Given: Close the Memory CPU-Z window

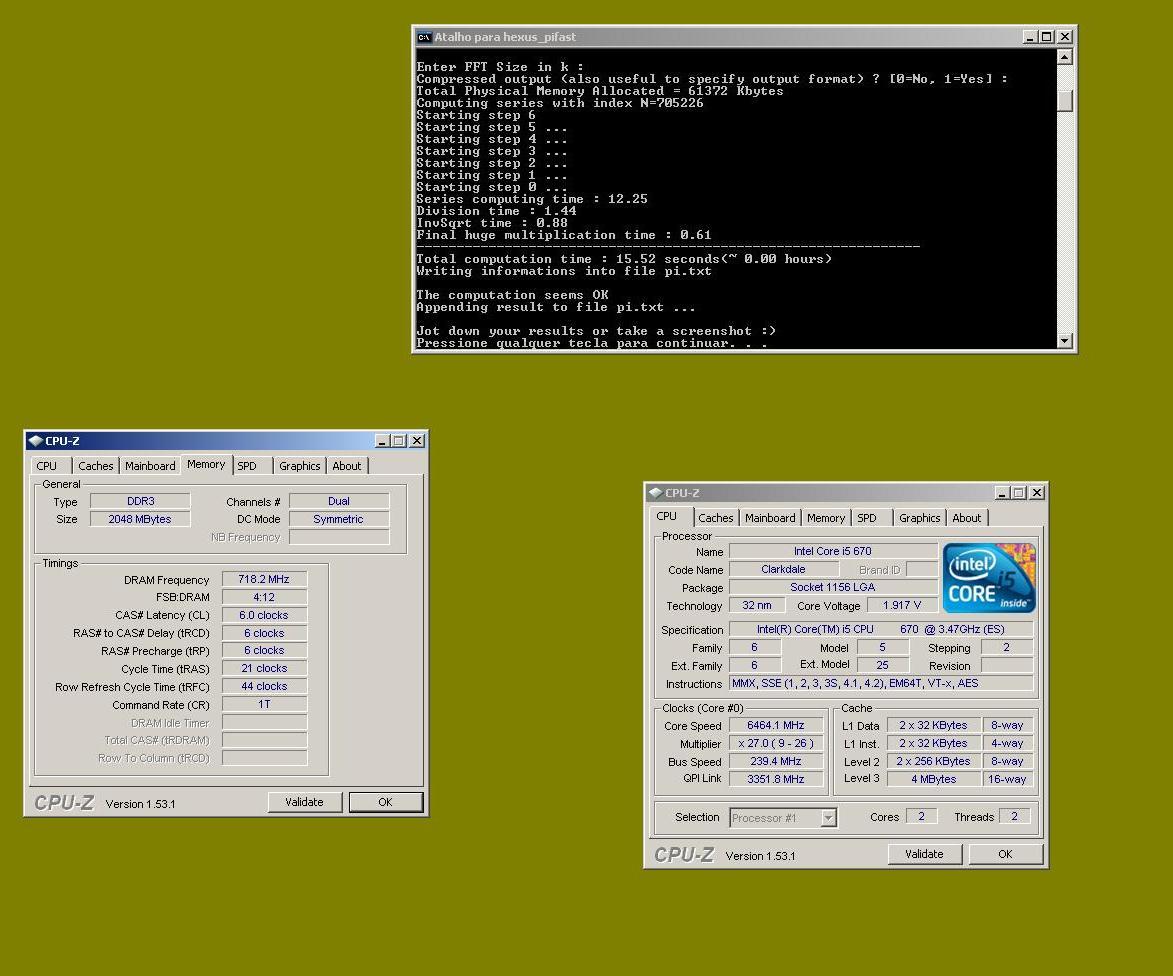Looking at the screenshot, I should pyautogui.click(x=417, y=441).
